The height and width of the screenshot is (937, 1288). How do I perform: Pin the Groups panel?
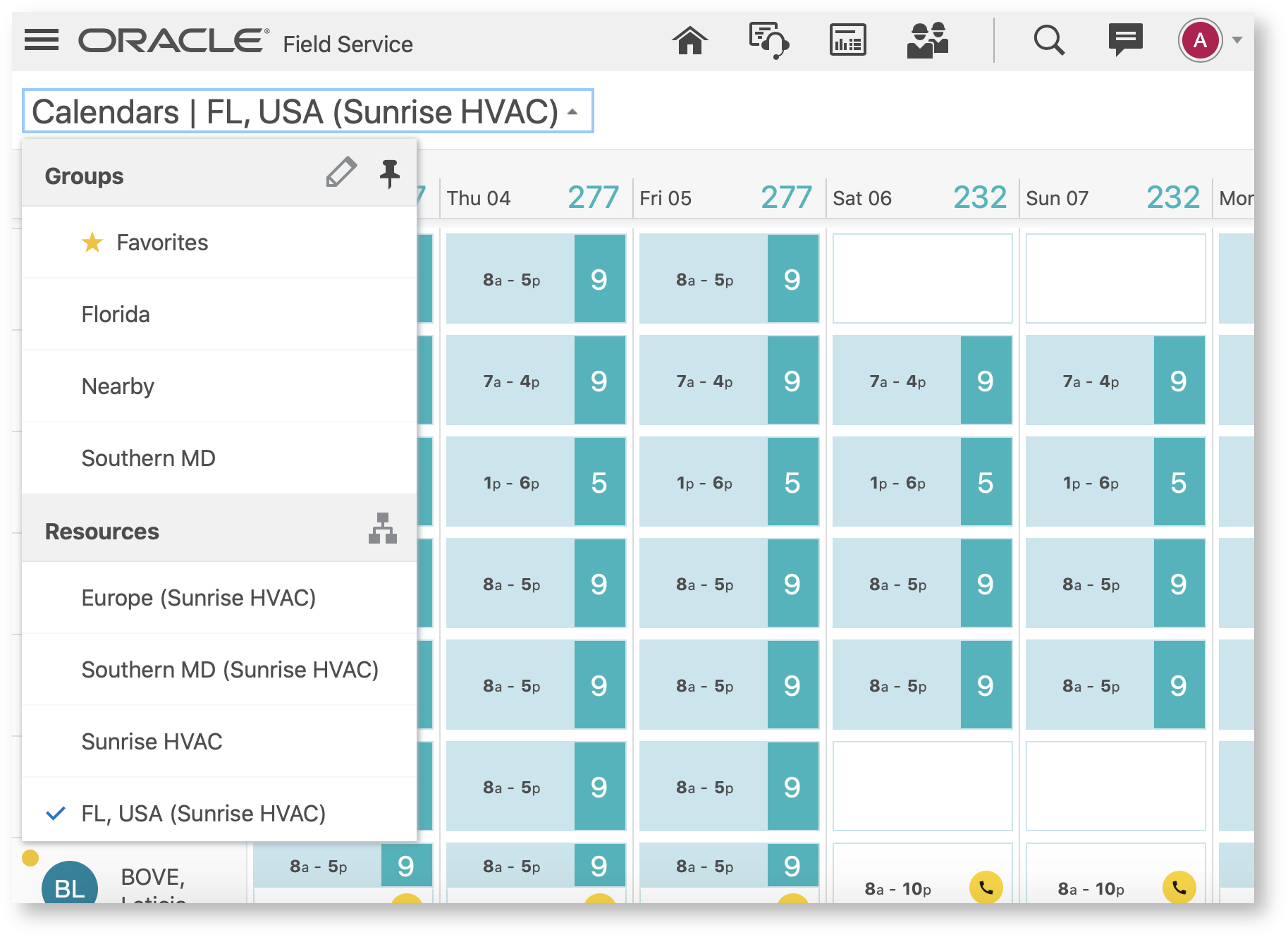click(x=389, y=173)
